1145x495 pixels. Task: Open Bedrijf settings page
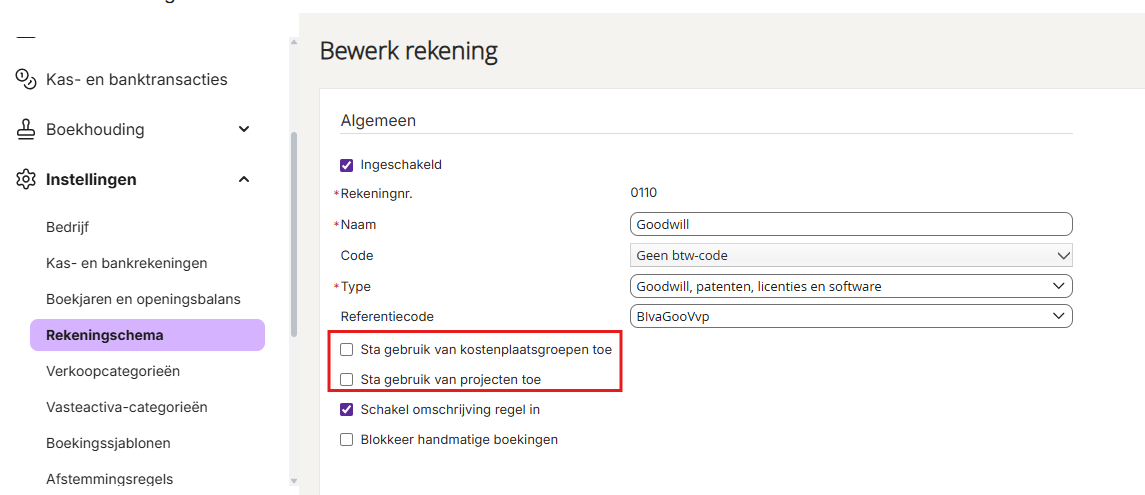[x=68, y=227]
